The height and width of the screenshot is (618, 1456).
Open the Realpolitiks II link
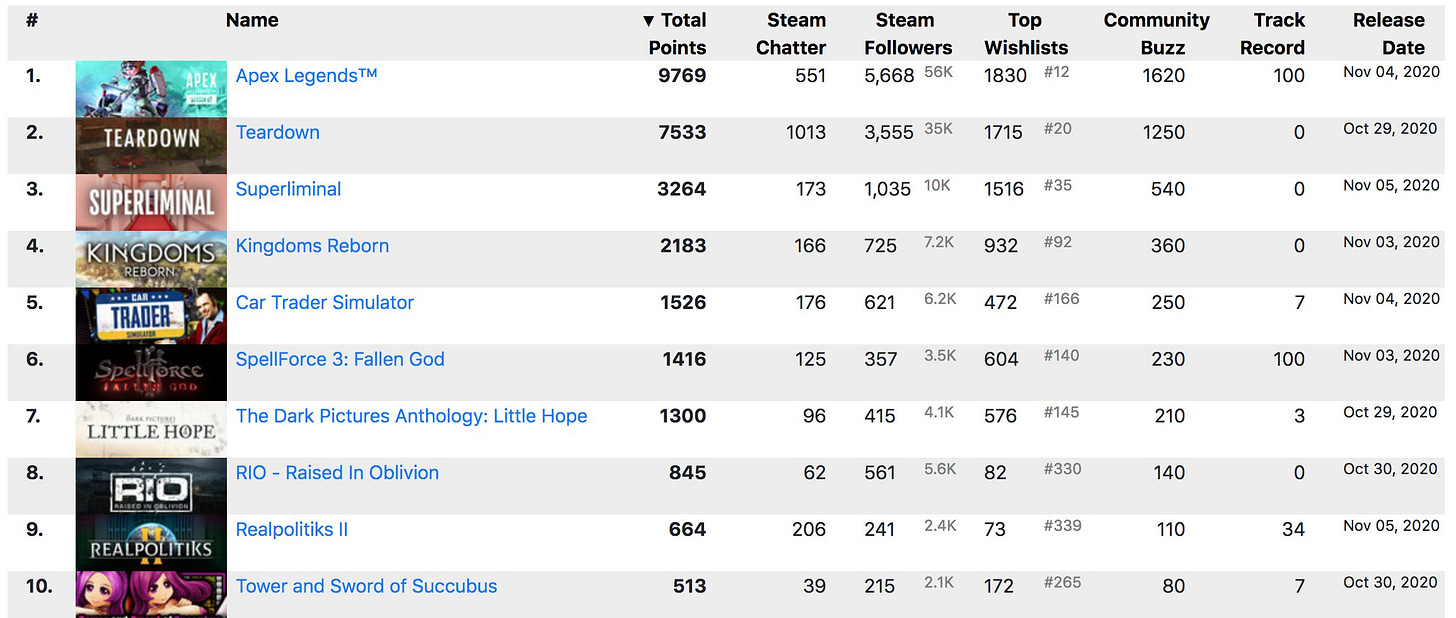[x=292, y=530]
